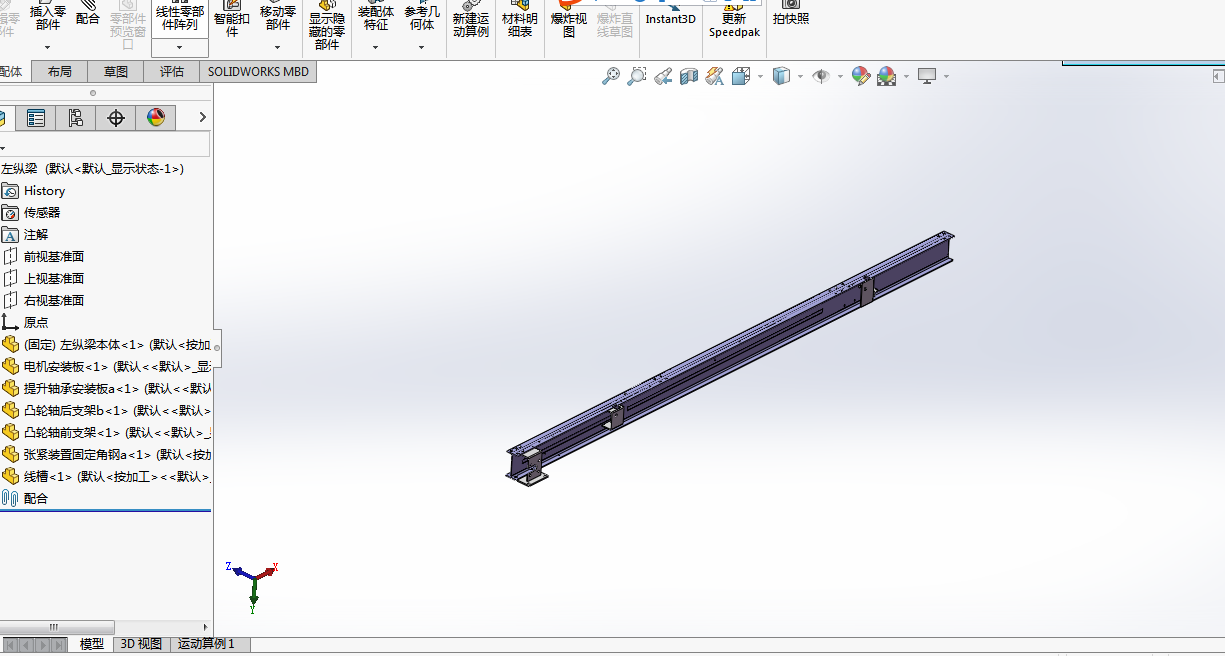Switch to SOLIDWORKS MBD tab
Image resolution: width=1225 pixels, height=656 pixels.
(x=259, y=72)
